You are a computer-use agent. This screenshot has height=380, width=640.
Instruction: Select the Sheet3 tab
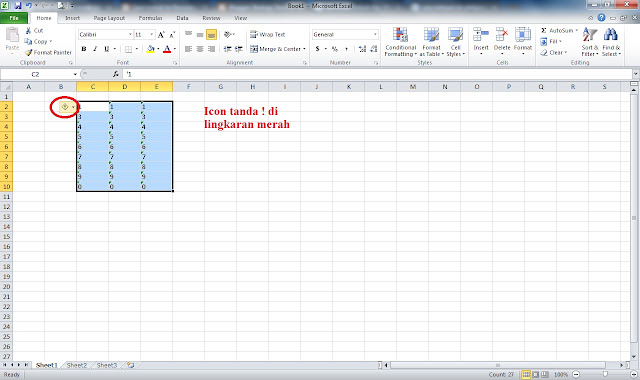107,365
